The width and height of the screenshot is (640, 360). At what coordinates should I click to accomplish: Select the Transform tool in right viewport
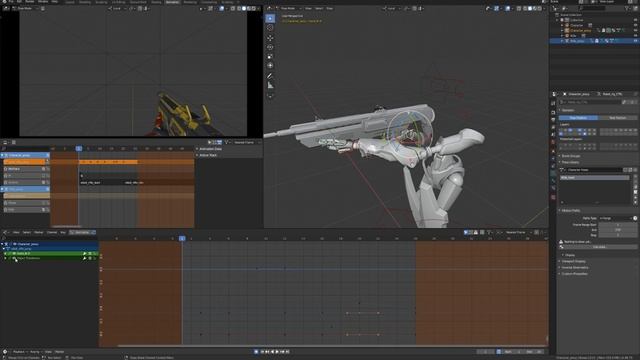pos(270,66)
